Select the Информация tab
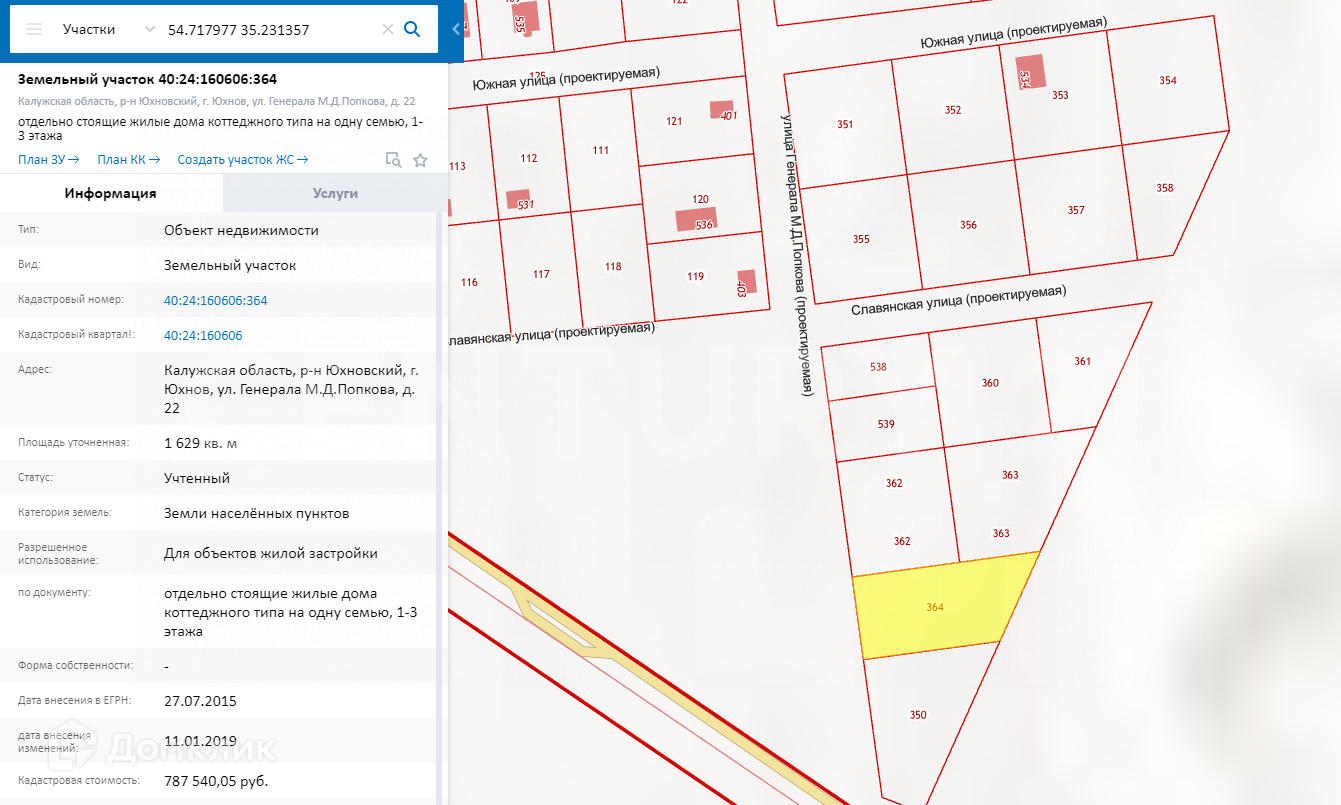Image resolution: width=1341 pixels, height=805 pixels. point(110,194)
